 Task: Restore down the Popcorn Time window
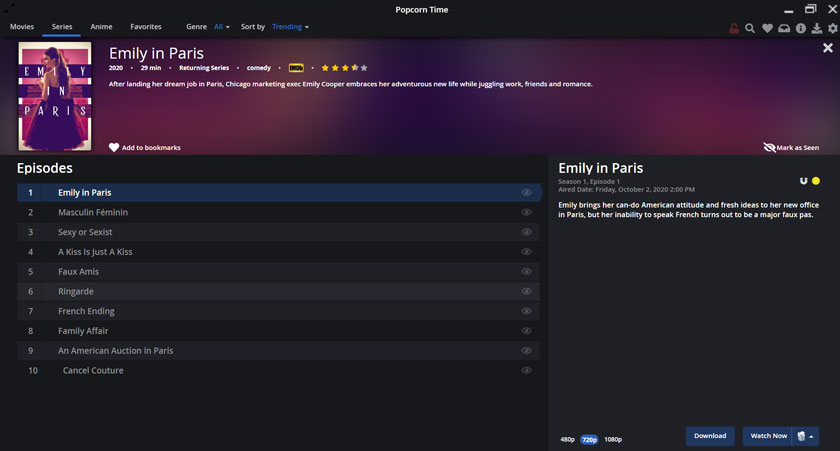click(x=811, y=9)
